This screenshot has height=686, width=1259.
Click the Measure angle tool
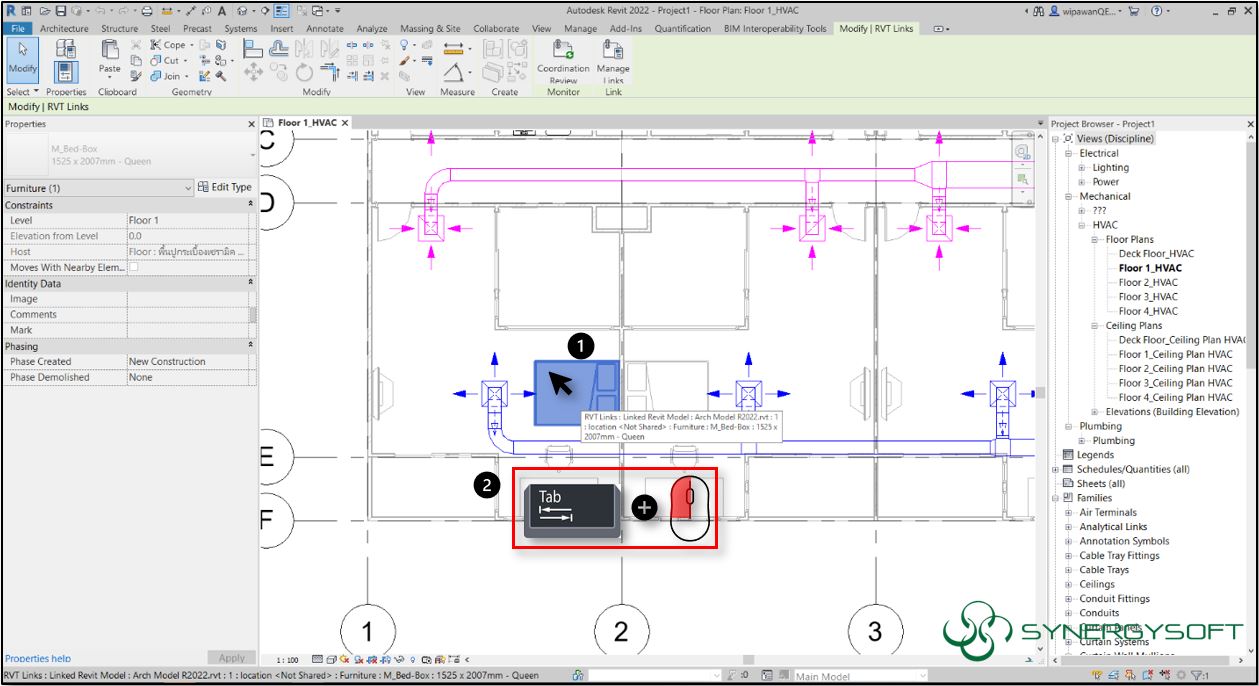451,72
